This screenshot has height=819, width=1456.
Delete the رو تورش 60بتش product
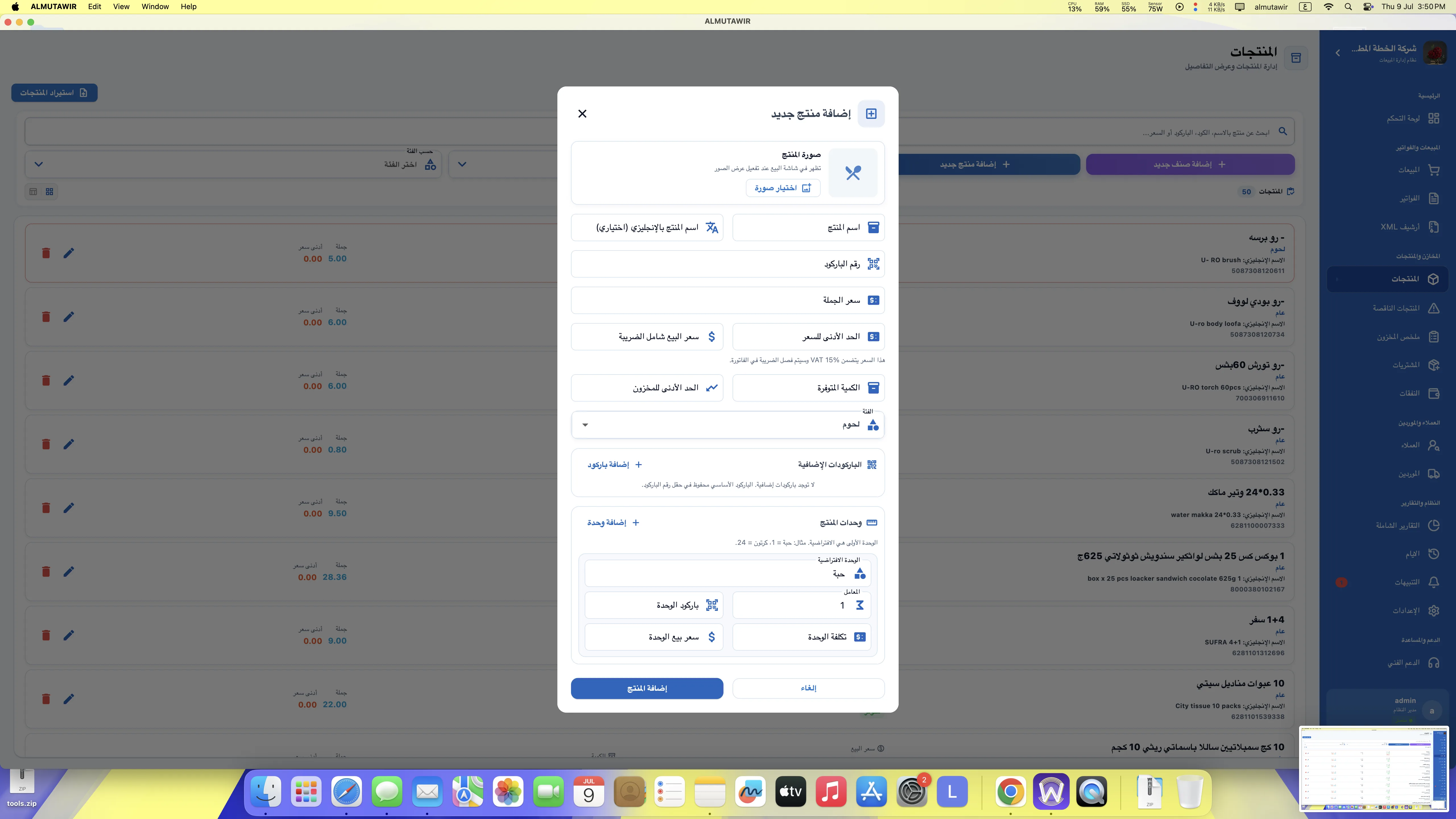(46, 380)
